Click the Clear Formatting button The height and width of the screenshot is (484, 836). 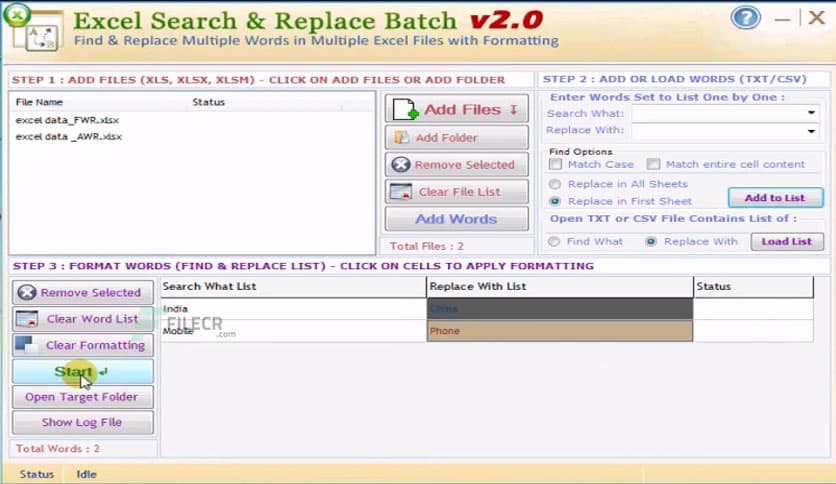[x=83, y=345]
